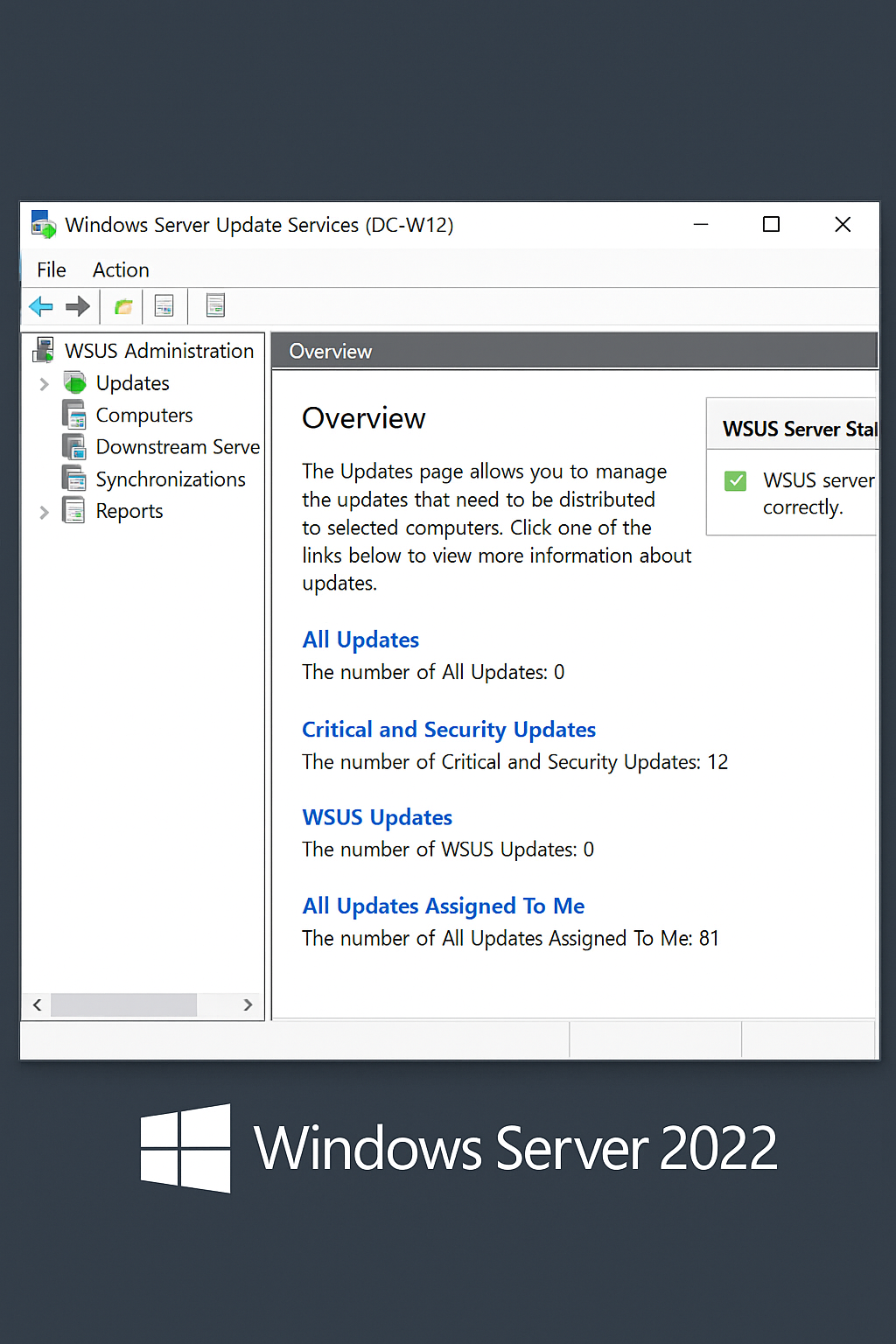Click the Help icon on the toolbar
This screenshot has height=1344, width=896.
click(x=213, y=306)
